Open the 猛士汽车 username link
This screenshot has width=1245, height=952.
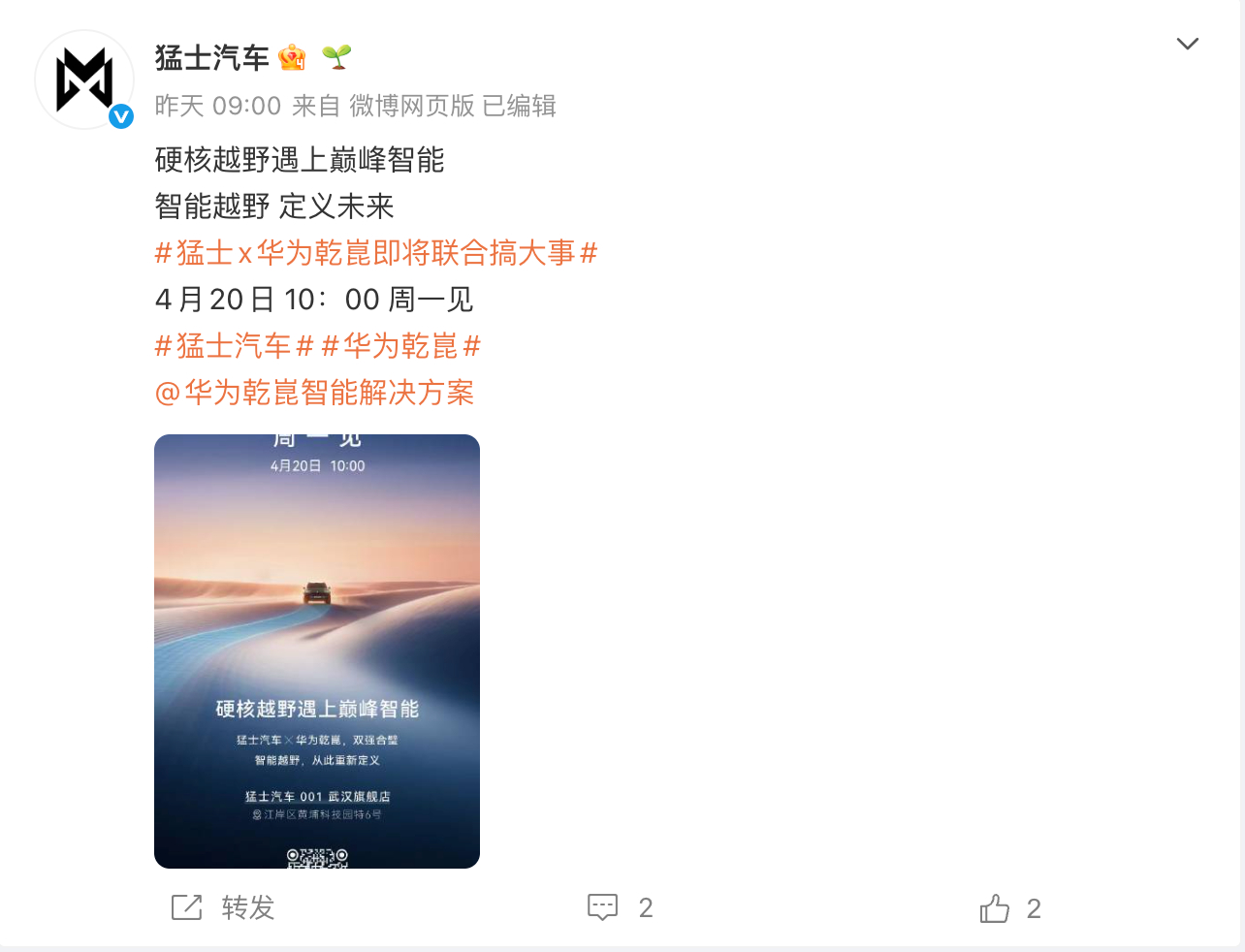[212, 58]
